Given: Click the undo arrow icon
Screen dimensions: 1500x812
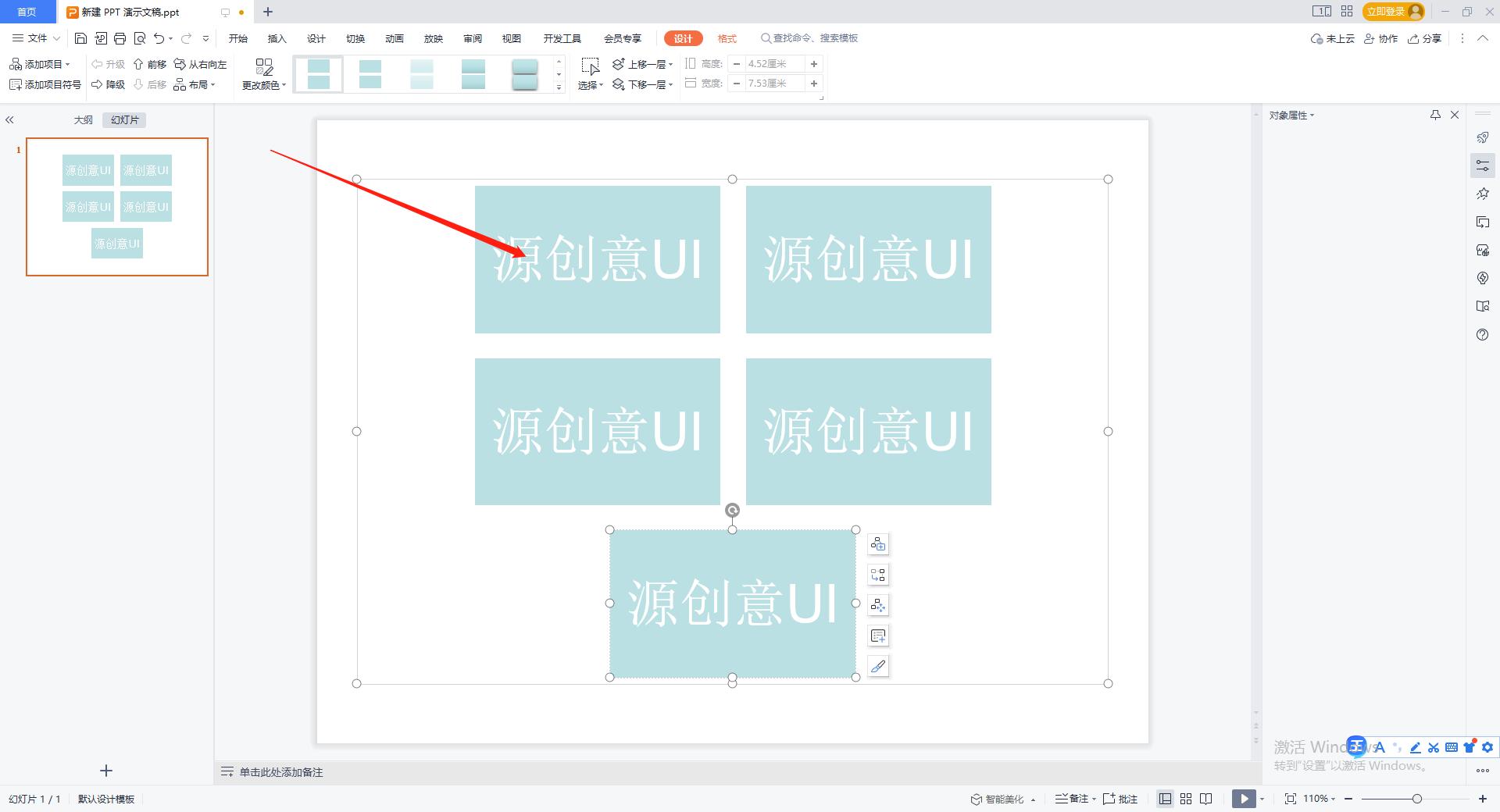Looking at the screenshot, I should click(159, 38).
